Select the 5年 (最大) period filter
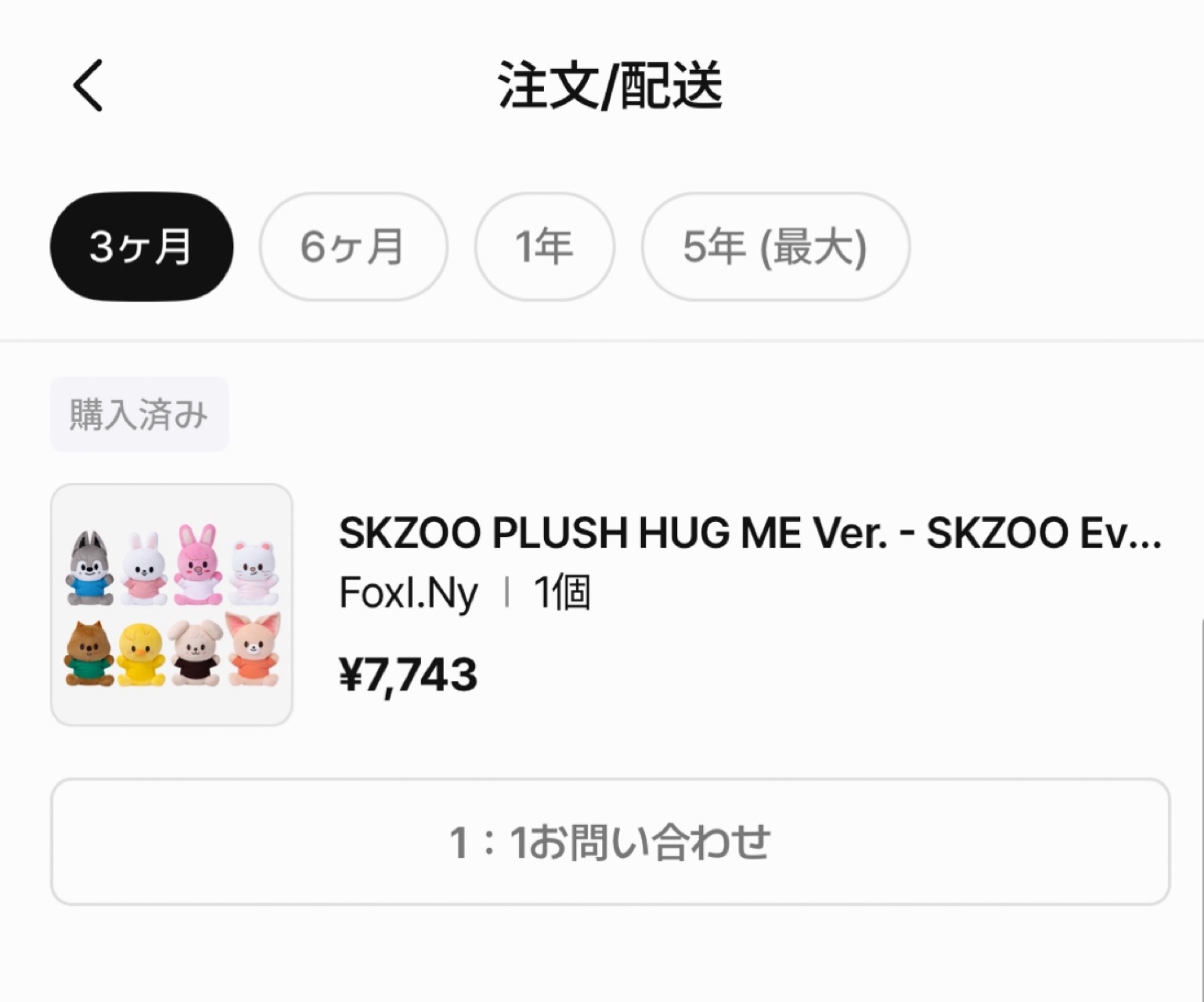Viewport: 1204px width, 1002px height. 775,247
